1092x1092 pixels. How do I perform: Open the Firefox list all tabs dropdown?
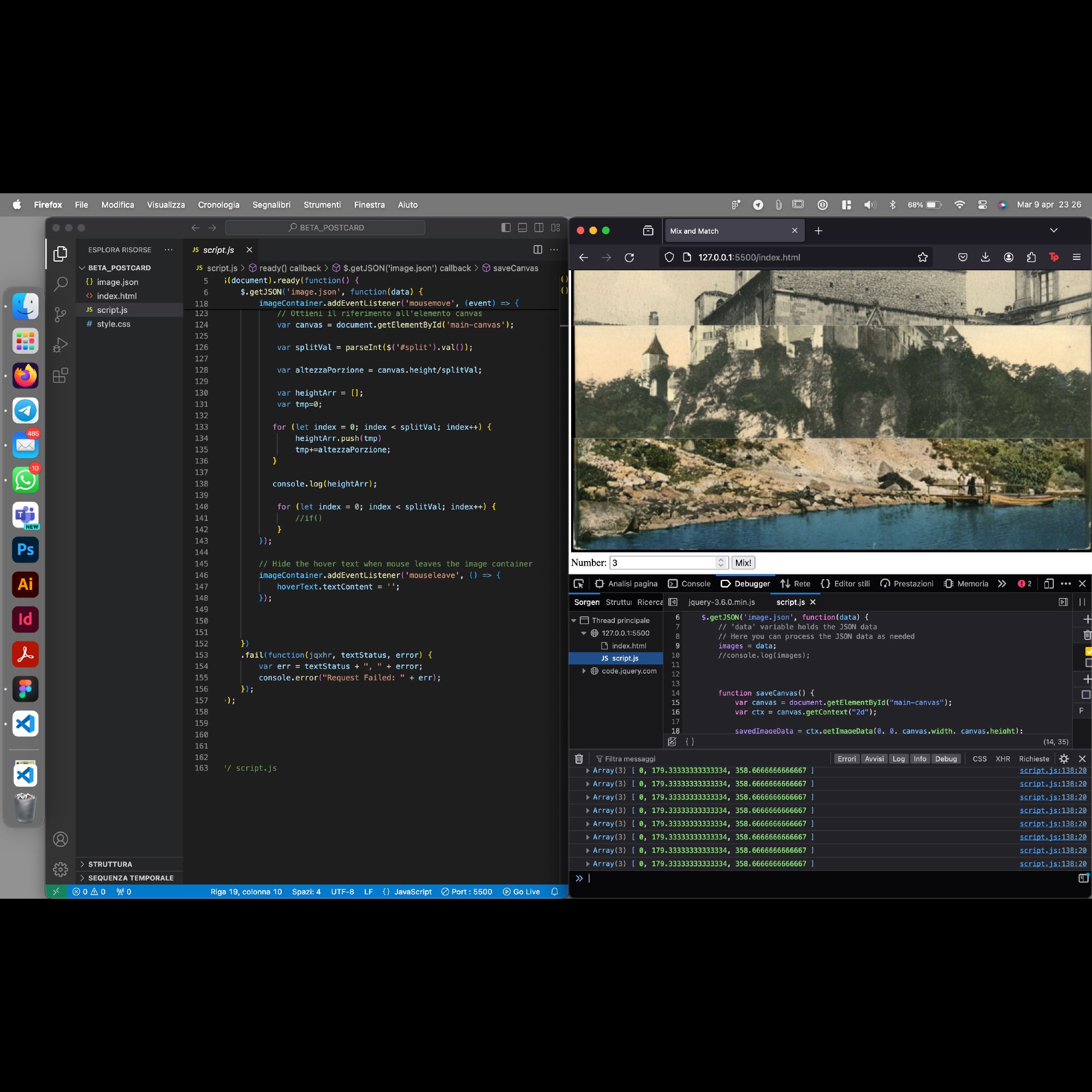pos(1054,230)
